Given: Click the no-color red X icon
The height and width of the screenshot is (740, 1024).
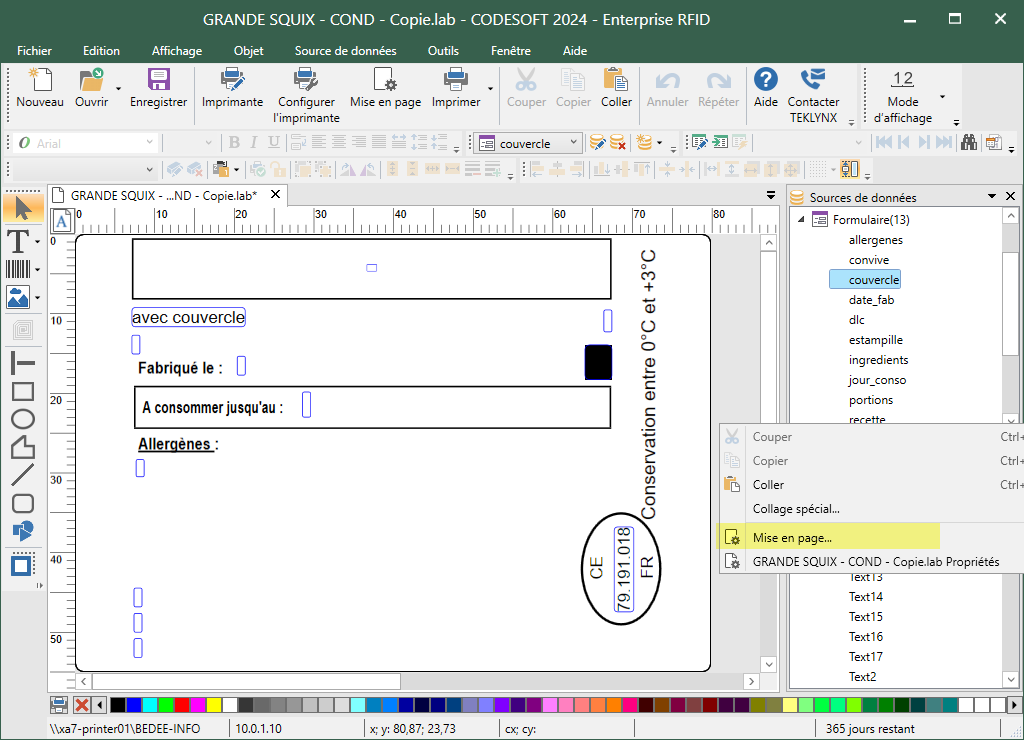Looking at the screenshot, I should click(x=81, y=705).
